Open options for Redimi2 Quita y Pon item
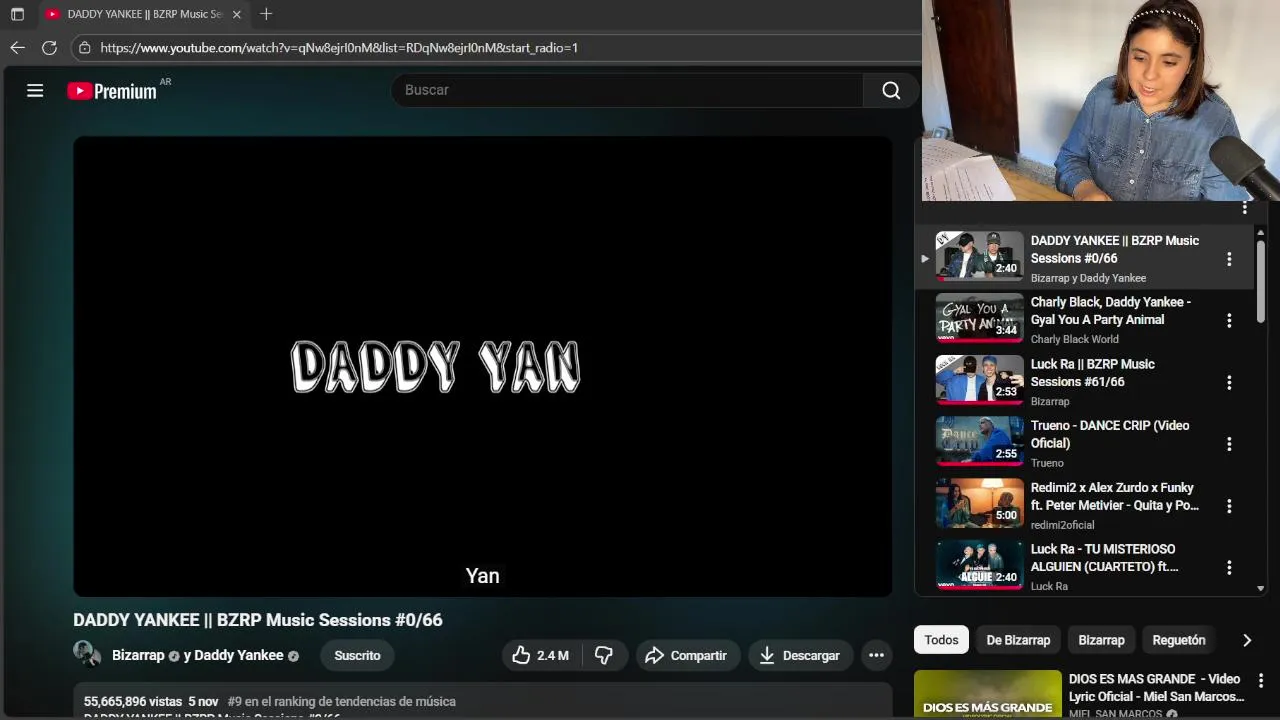Image resolution: width=1280 pixels, height=720 pixels. (1229, 506)
